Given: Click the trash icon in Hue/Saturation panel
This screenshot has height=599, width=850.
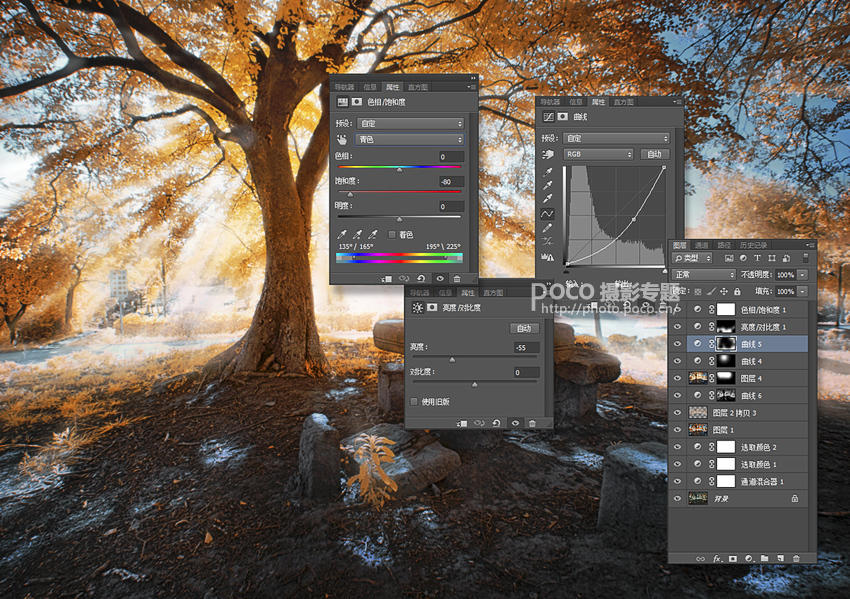Looking at the screenshot, I should (456, 279).
